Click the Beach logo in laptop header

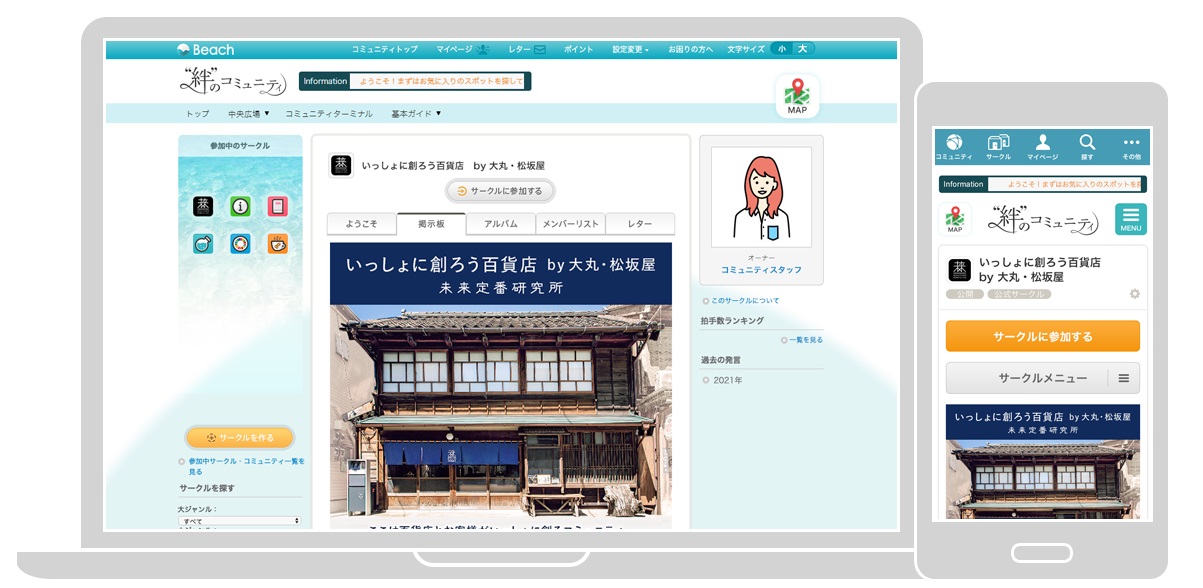(x=205, y=49)
